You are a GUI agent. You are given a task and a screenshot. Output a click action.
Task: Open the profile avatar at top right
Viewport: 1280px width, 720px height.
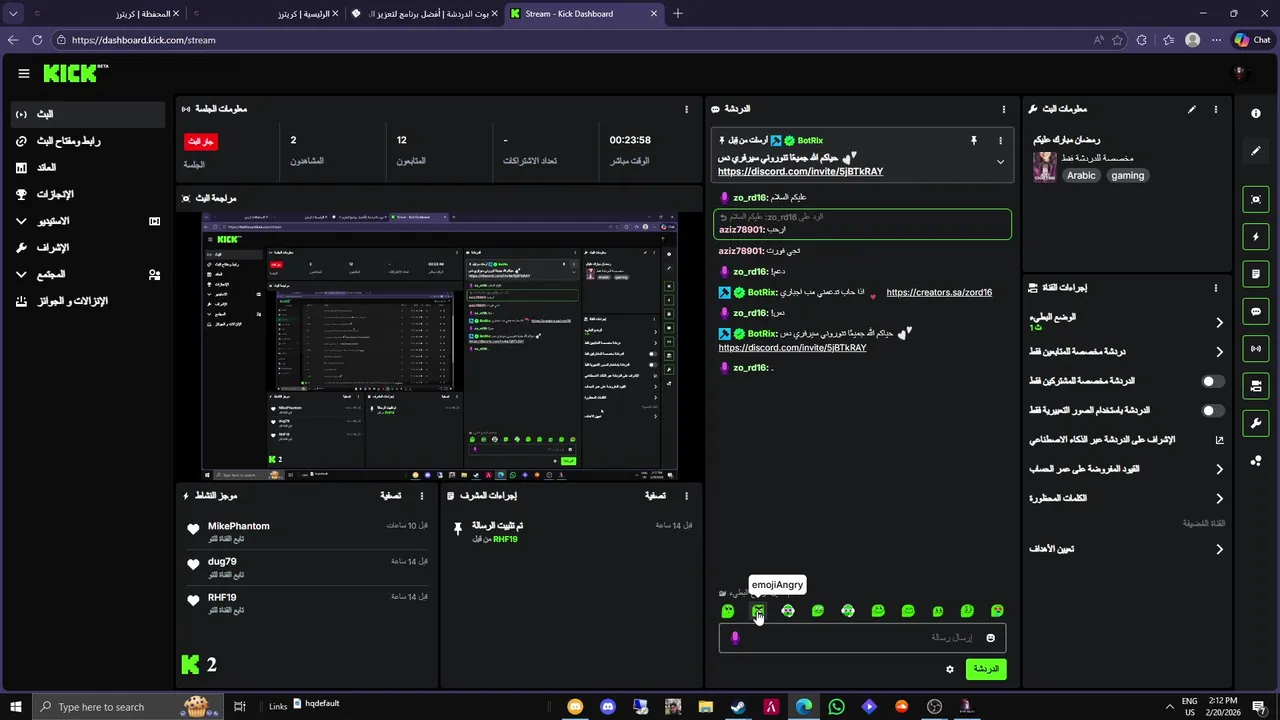(1240, 73)
